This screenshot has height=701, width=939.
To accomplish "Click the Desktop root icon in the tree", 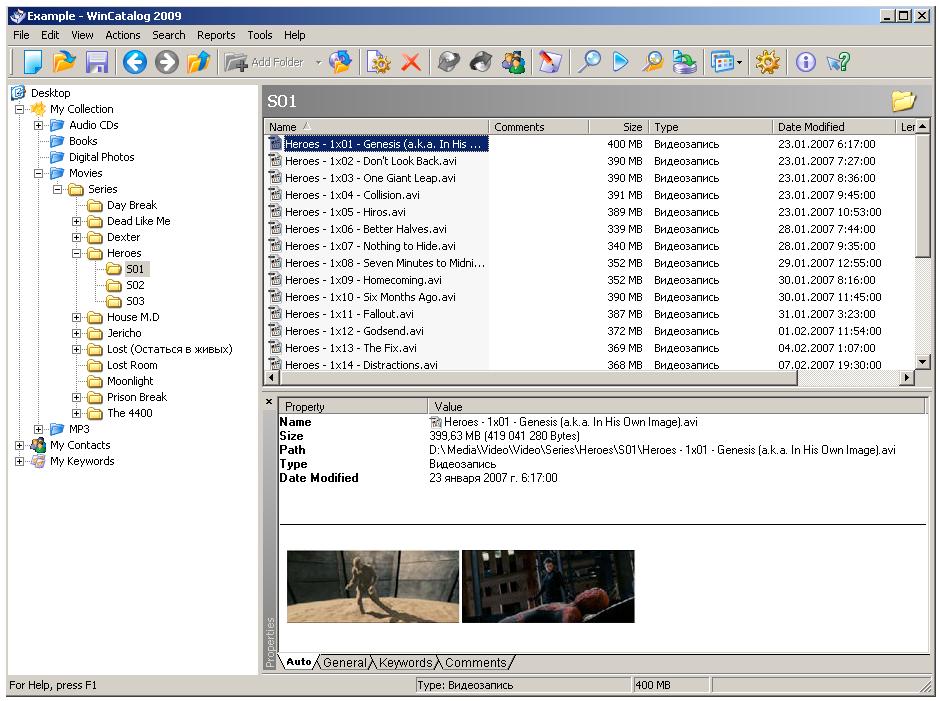I will pos(19,92).
